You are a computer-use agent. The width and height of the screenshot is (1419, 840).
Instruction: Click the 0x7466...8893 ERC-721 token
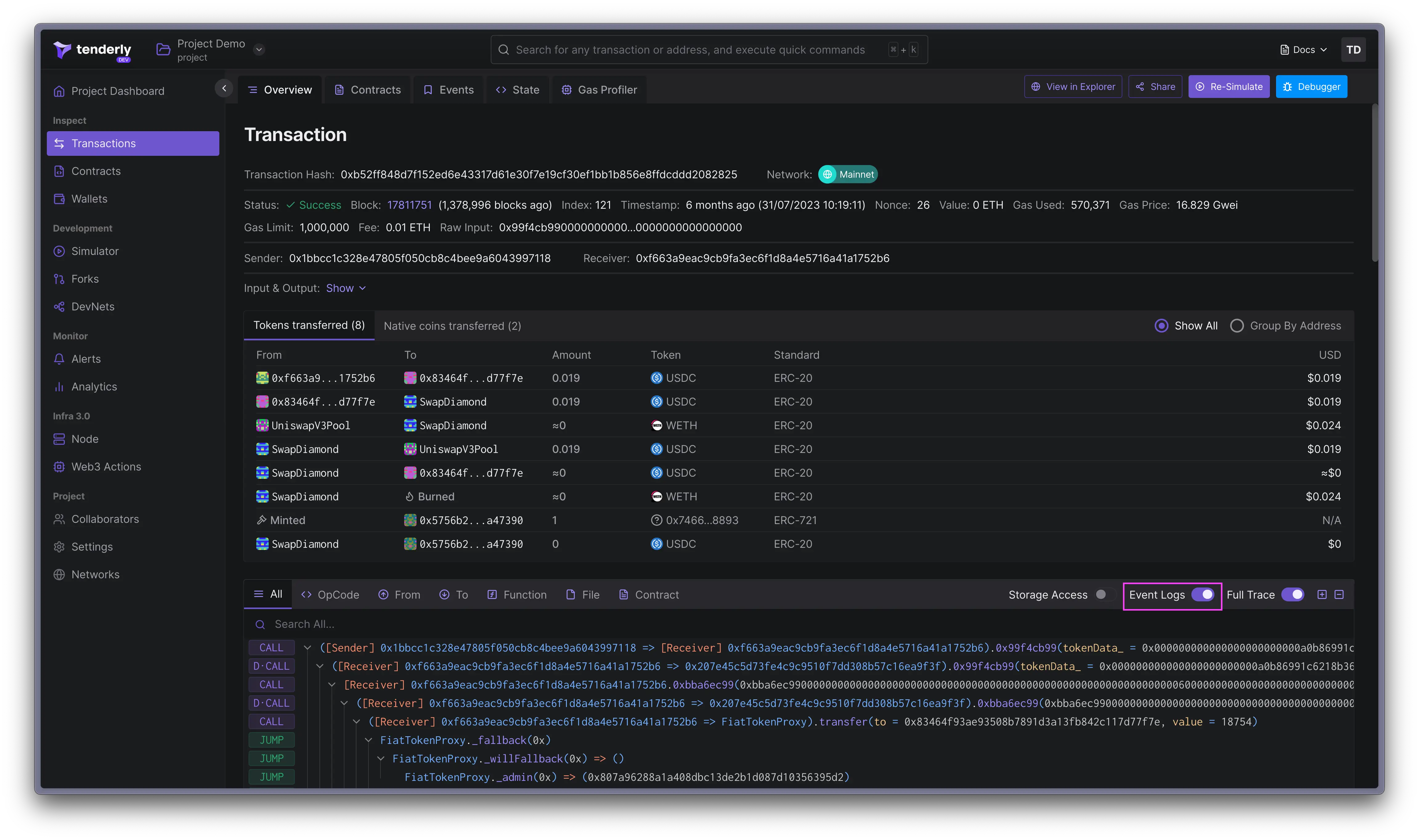pyautogui.click(x=695, y=520)
